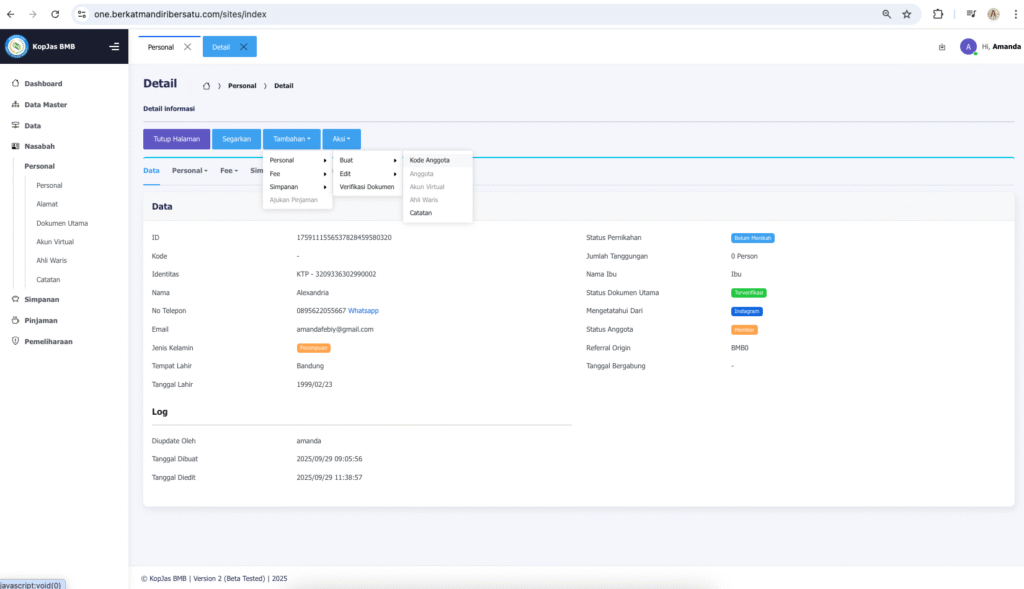Open Dokumen Utama in sidebar
Screen dimensions: 1024x589
(x=62, y=223)
